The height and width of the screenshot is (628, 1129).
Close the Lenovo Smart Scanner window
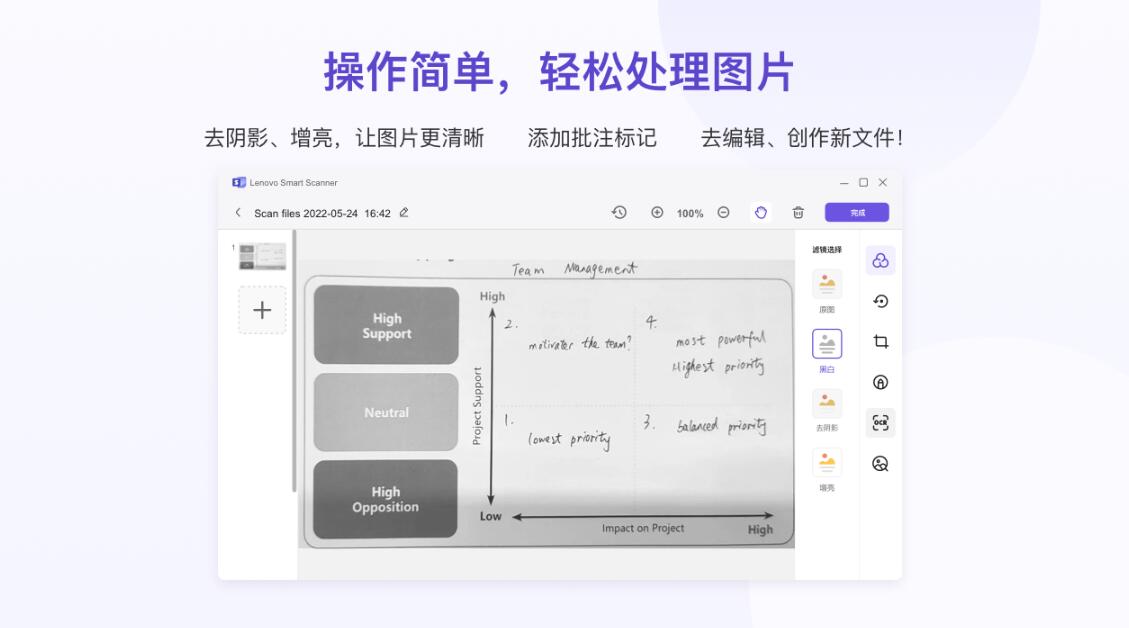point(883,183)
